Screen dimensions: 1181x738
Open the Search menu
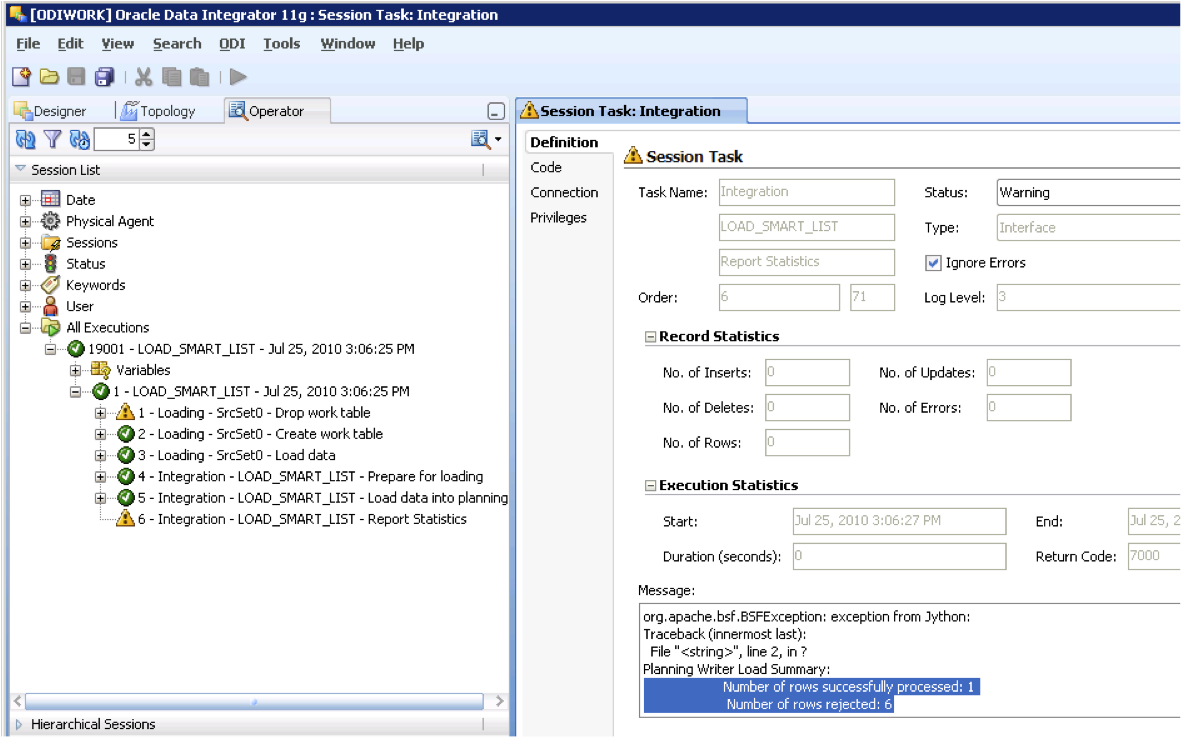177,44
